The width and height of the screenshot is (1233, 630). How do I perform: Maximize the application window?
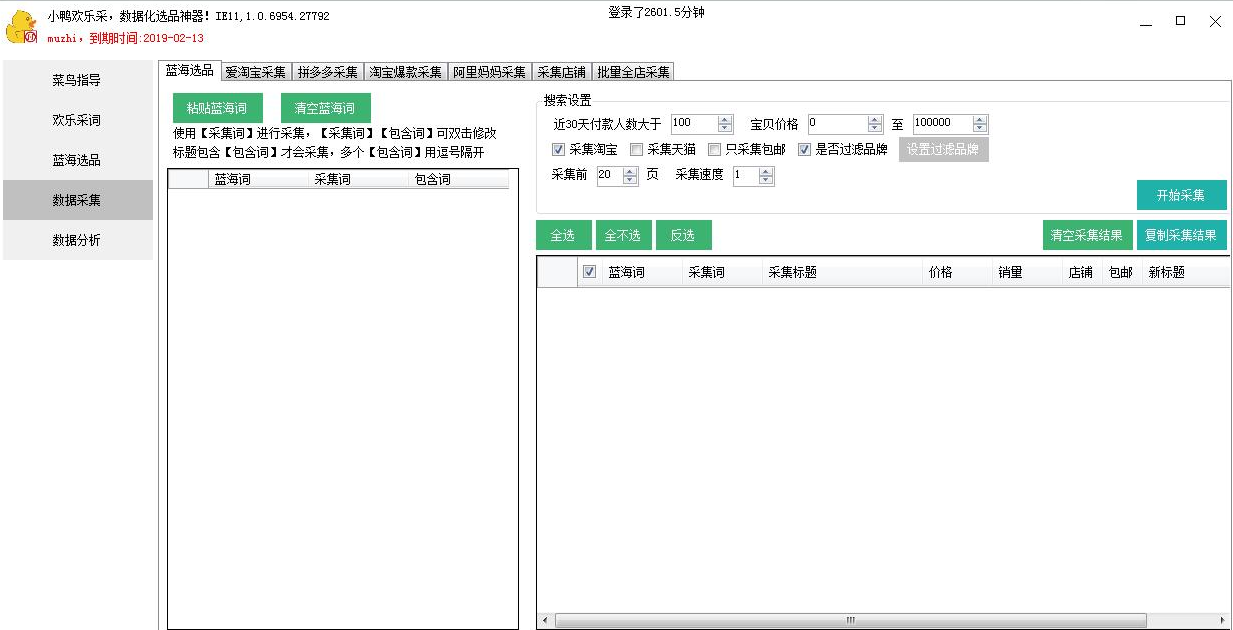[x=1180, y=21]
